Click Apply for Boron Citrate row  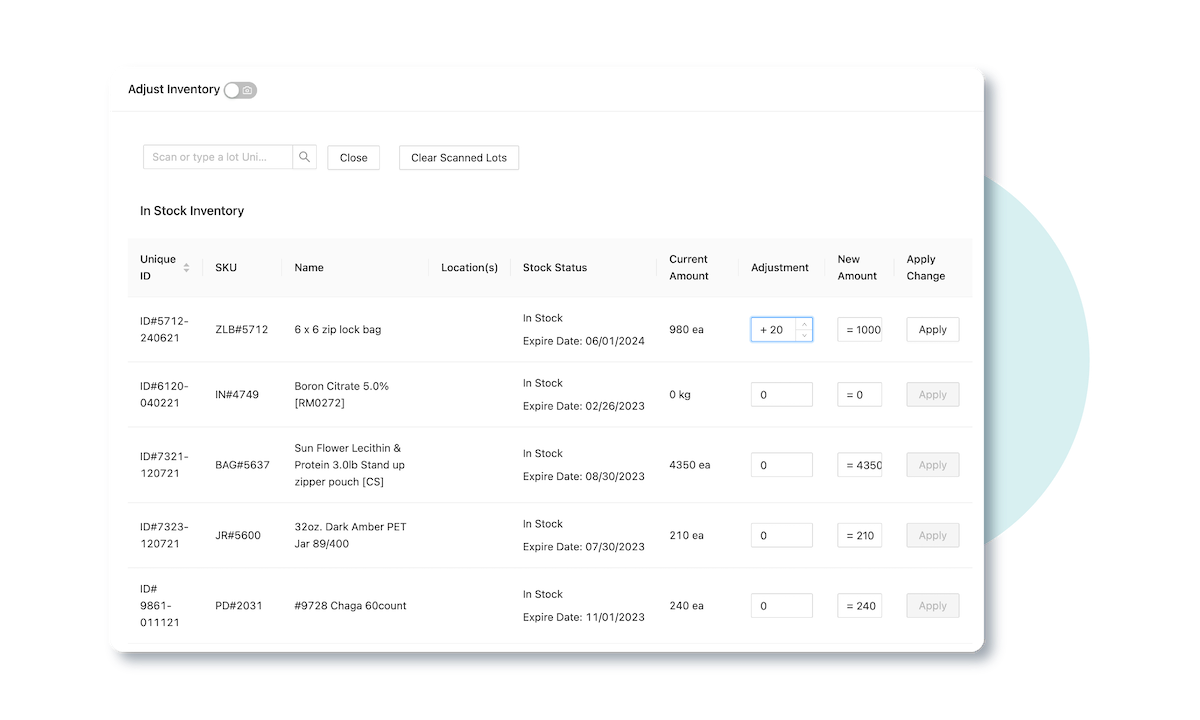933,395
